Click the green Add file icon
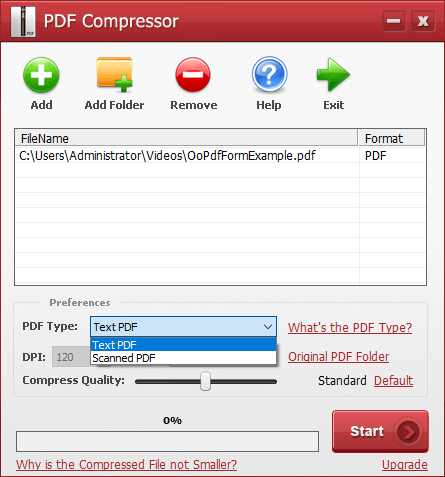 click(x=41, y=75)
